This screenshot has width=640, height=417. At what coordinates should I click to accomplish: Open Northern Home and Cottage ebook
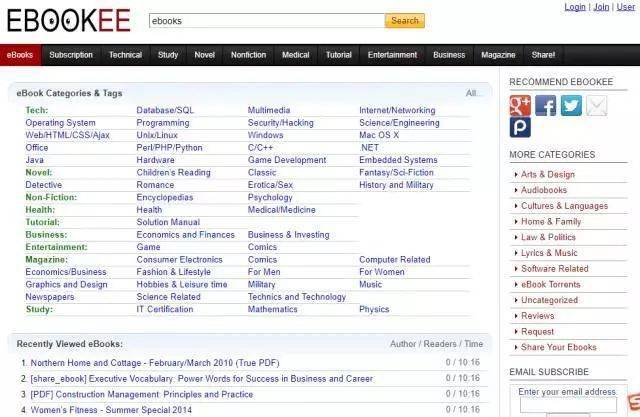(155, 363)
